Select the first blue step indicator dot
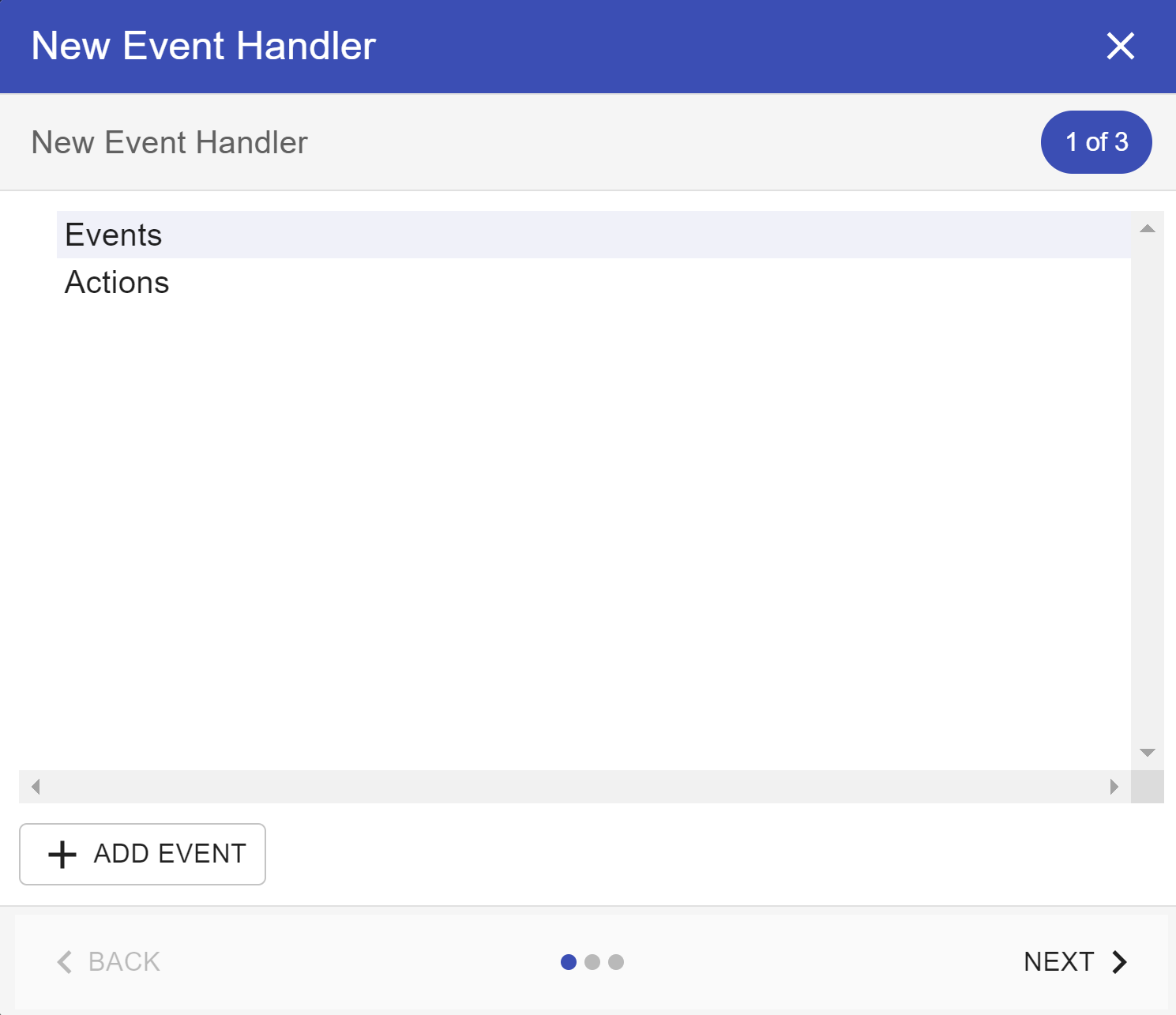Screen dimensions: 1176x1015 pos(568,961)
